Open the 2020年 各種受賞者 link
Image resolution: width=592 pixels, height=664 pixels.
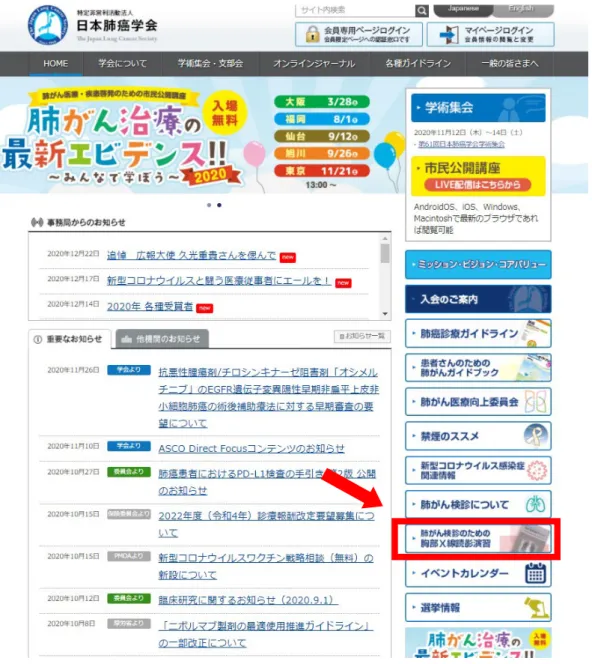pyautogui.click(x=150, y=306)
